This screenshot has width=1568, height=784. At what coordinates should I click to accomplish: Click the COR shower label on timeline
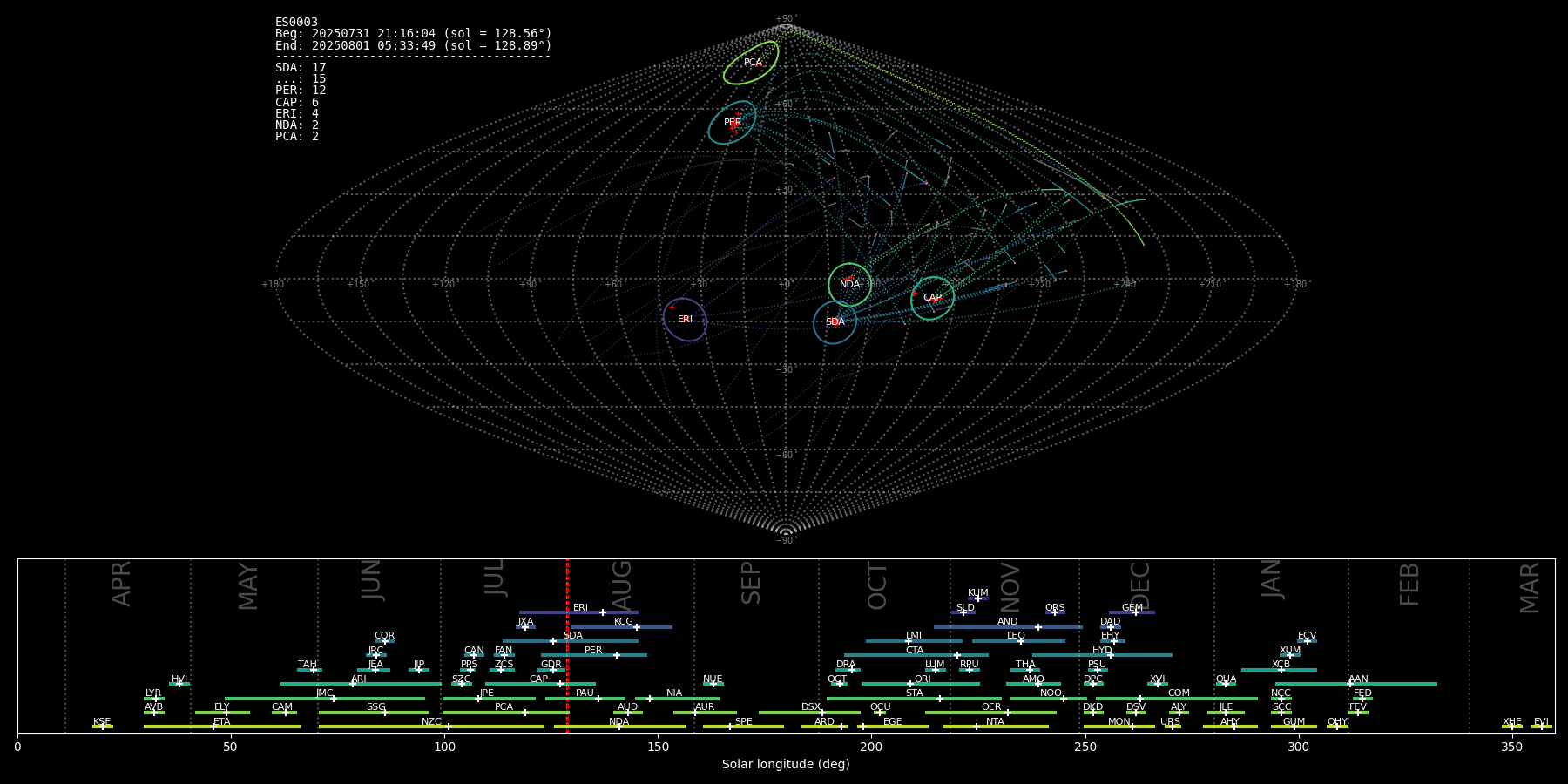tap(384, 636)
